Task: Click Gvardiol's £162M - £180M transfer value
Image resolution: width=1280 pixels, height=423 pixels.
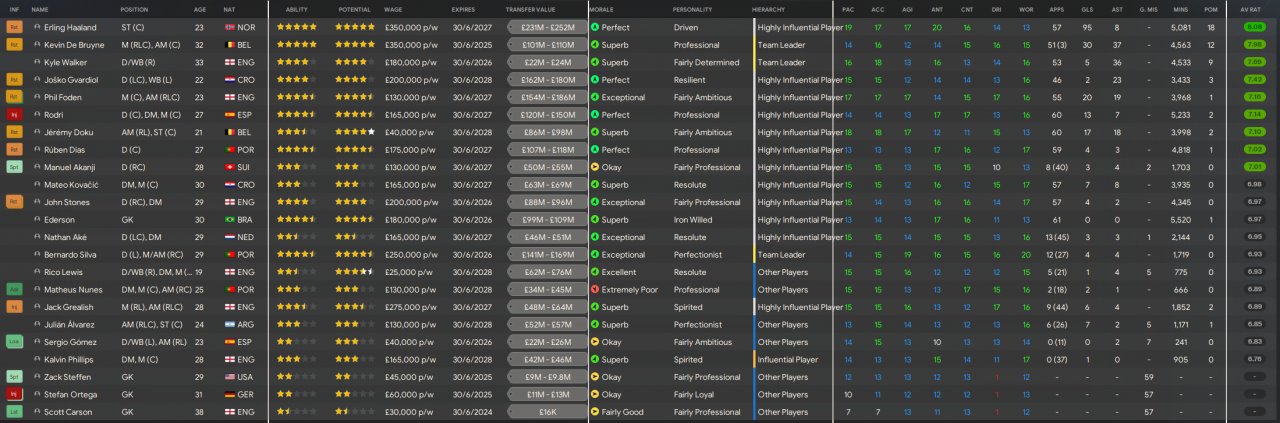Action: click(x=548, y=80)
